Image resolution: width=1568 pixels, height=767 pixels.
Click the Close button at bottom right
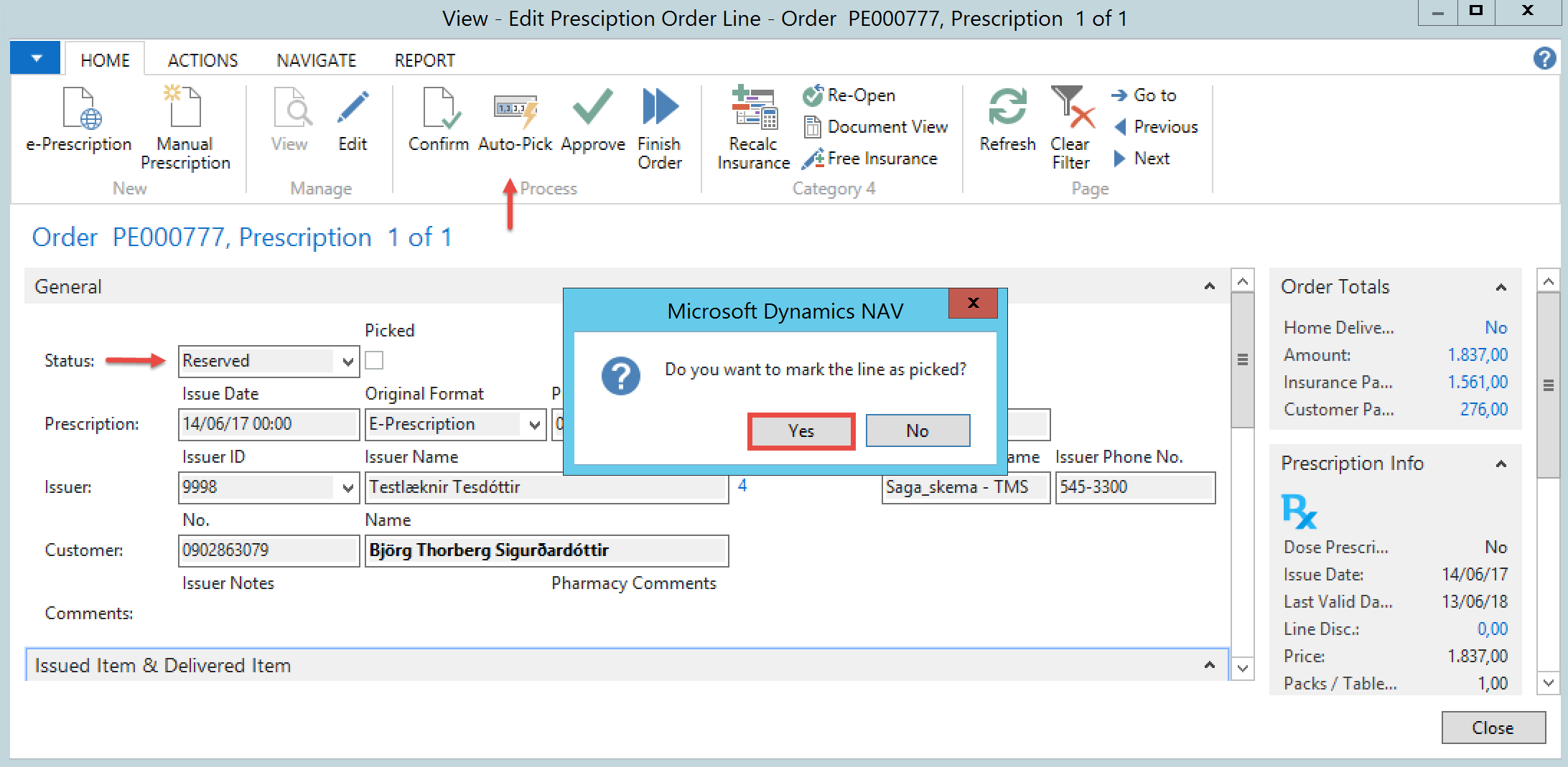click(1493, 728)
